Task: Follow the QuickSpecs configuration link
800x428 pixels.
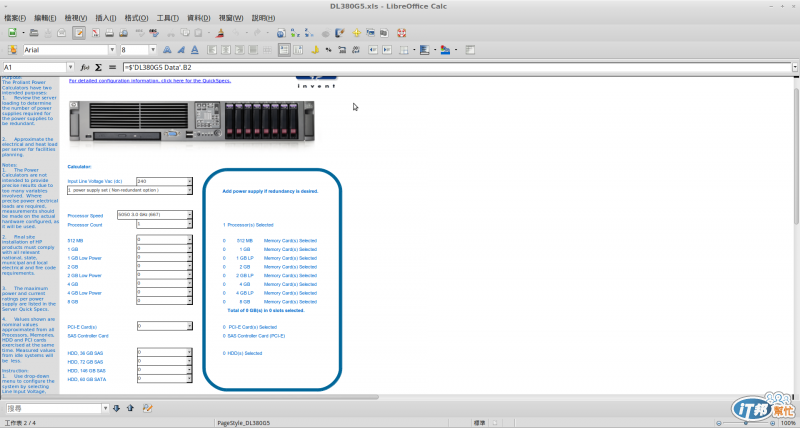Action: point(150,81)
